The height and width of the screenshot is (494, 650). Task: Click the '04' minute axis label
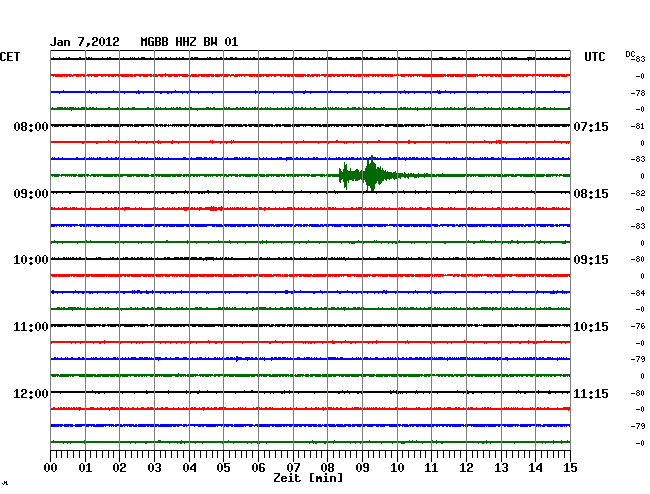point(189,467)
